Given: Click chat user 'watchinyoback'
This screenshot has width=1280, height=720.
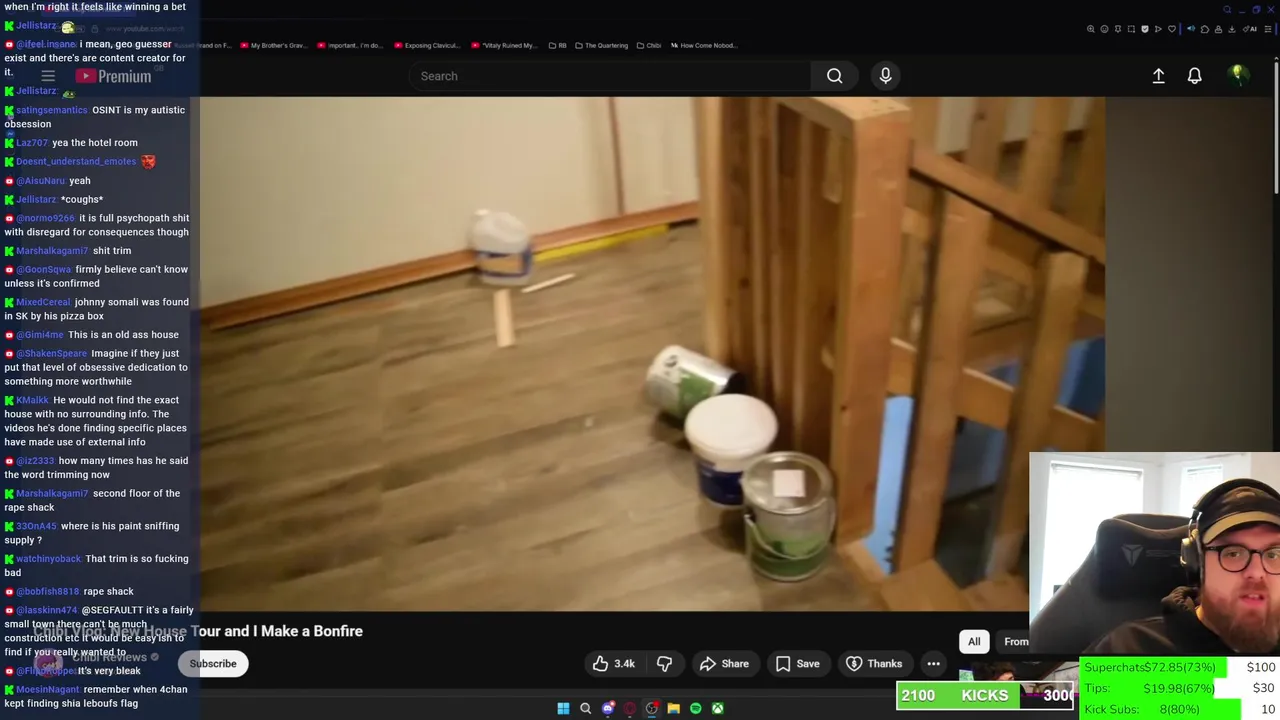Looking at the screenshot, I should coord(48,559).
